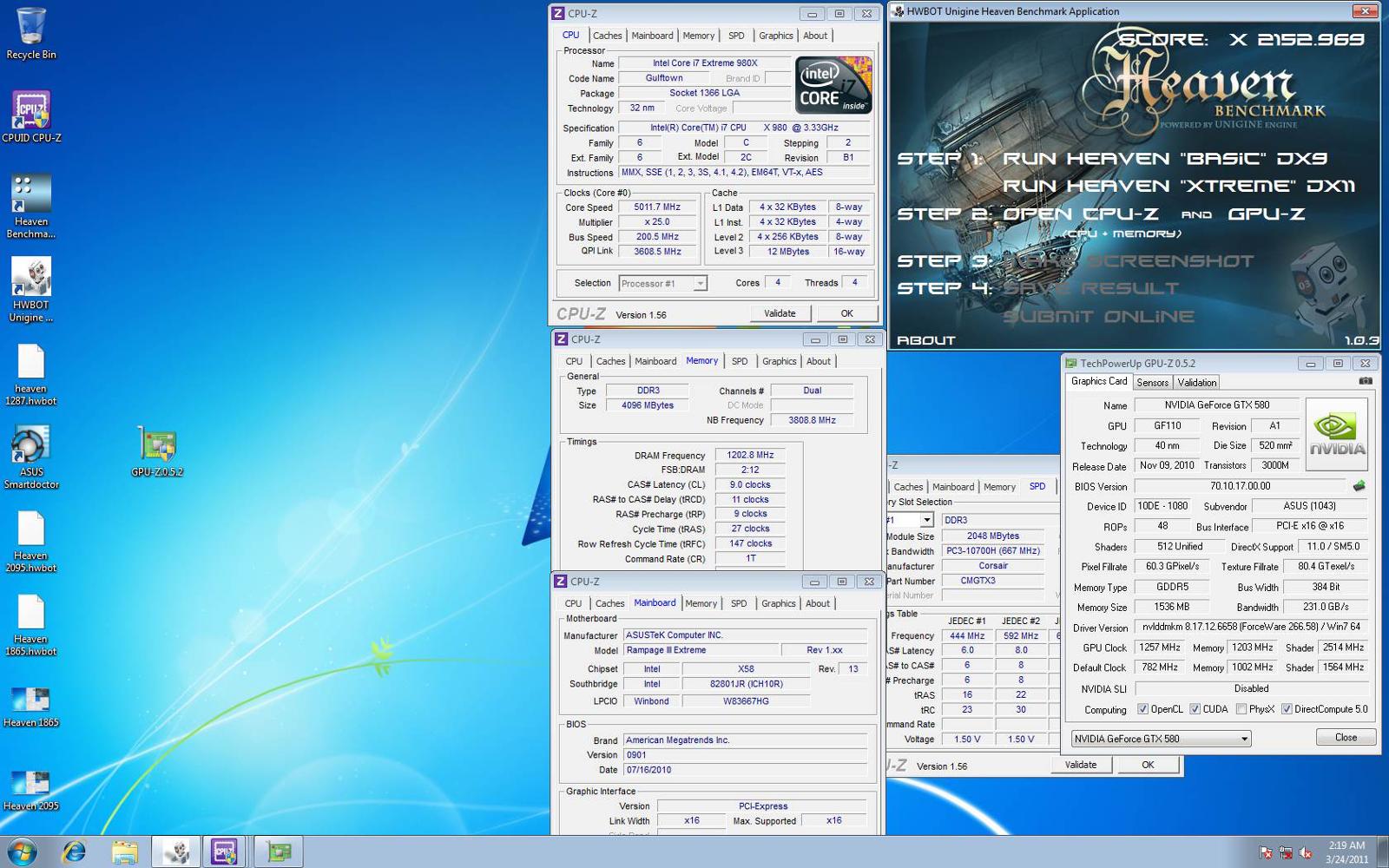Select Heaven 1865.hwbot file icon
1389x868 pixels.
tap(31, 625)
